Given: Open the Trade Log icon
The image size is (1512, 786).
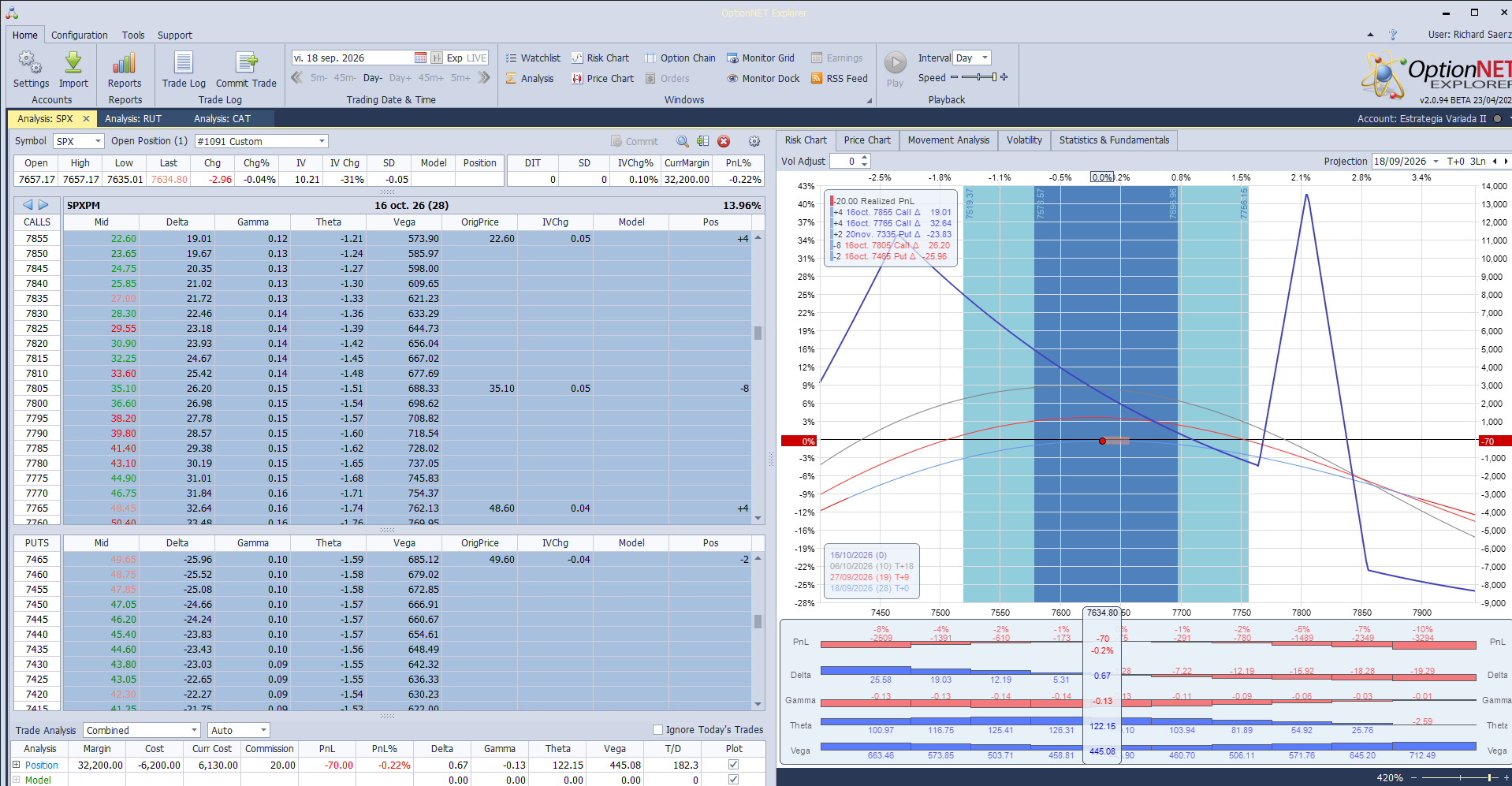Looking at the screenshot, I should coord(184,63).
